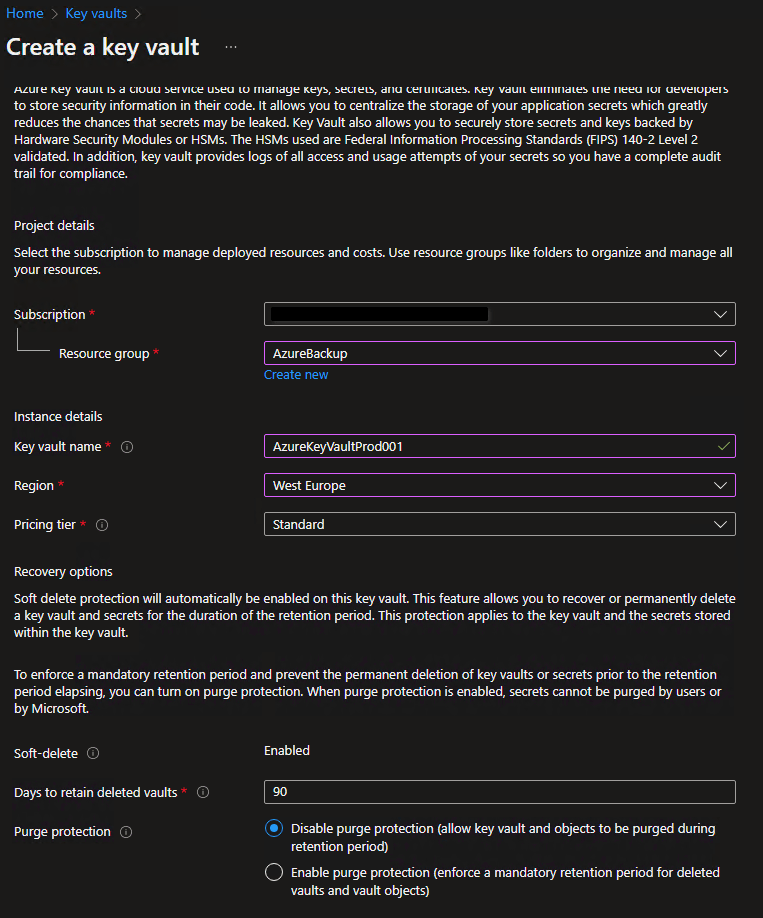Go to Key vaults breadcrumb
The image size is (763, 918).
coord(96,13)
